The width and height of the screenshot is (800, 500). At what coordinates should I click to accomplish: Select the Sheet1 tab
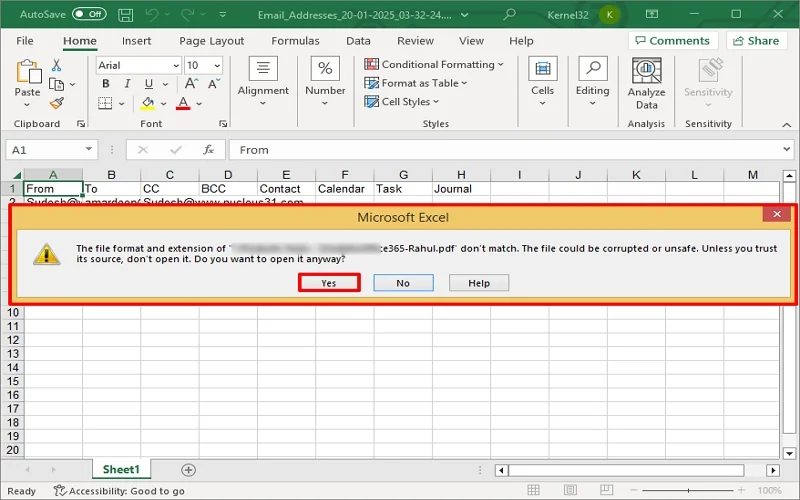click(121, 469)
